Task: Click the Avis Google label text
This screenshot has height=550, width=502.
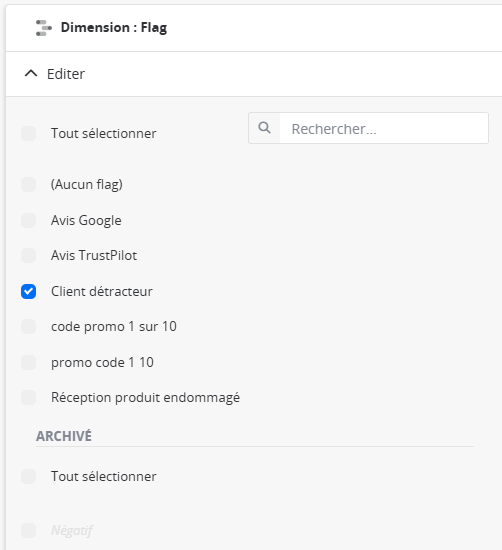Action: (86, 221)
